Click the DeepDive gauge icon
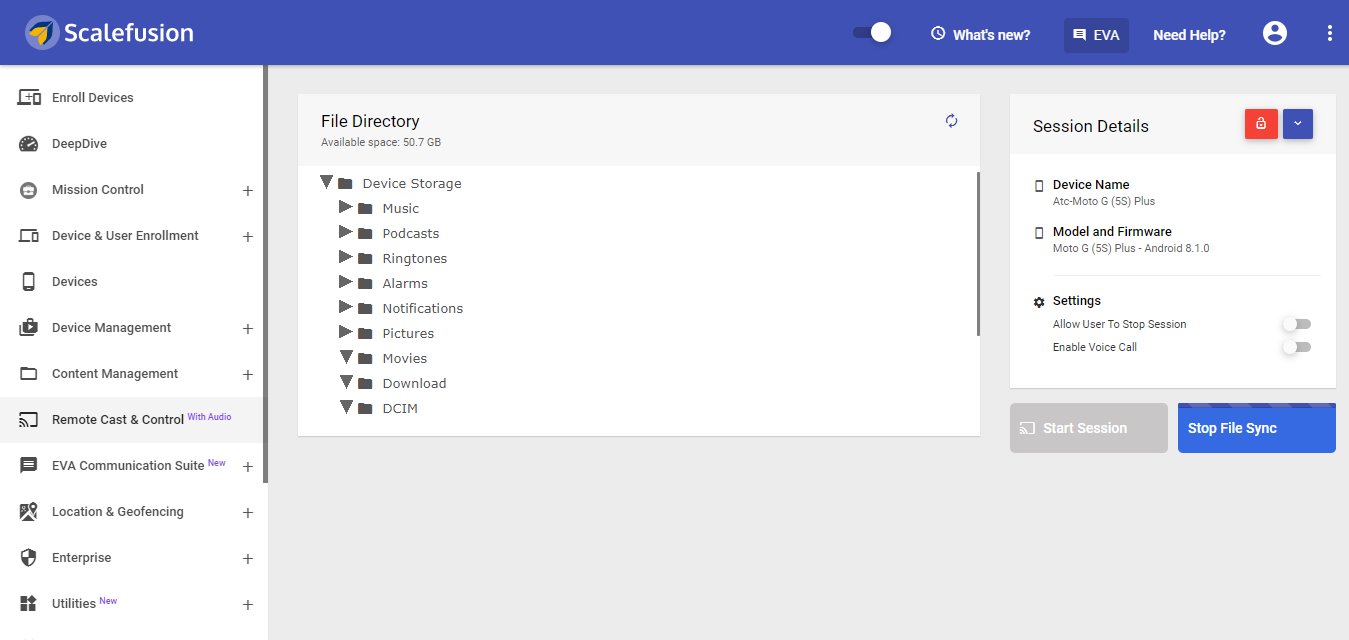1349x640 pixels. click(29, 144)
